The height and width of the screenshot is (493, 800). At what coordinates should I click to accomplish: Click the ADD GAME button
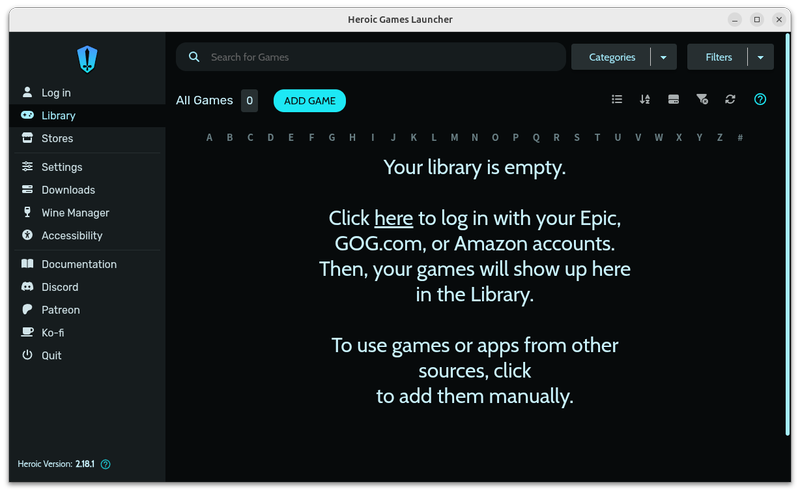pyautogui.click(x=310, y=101)
